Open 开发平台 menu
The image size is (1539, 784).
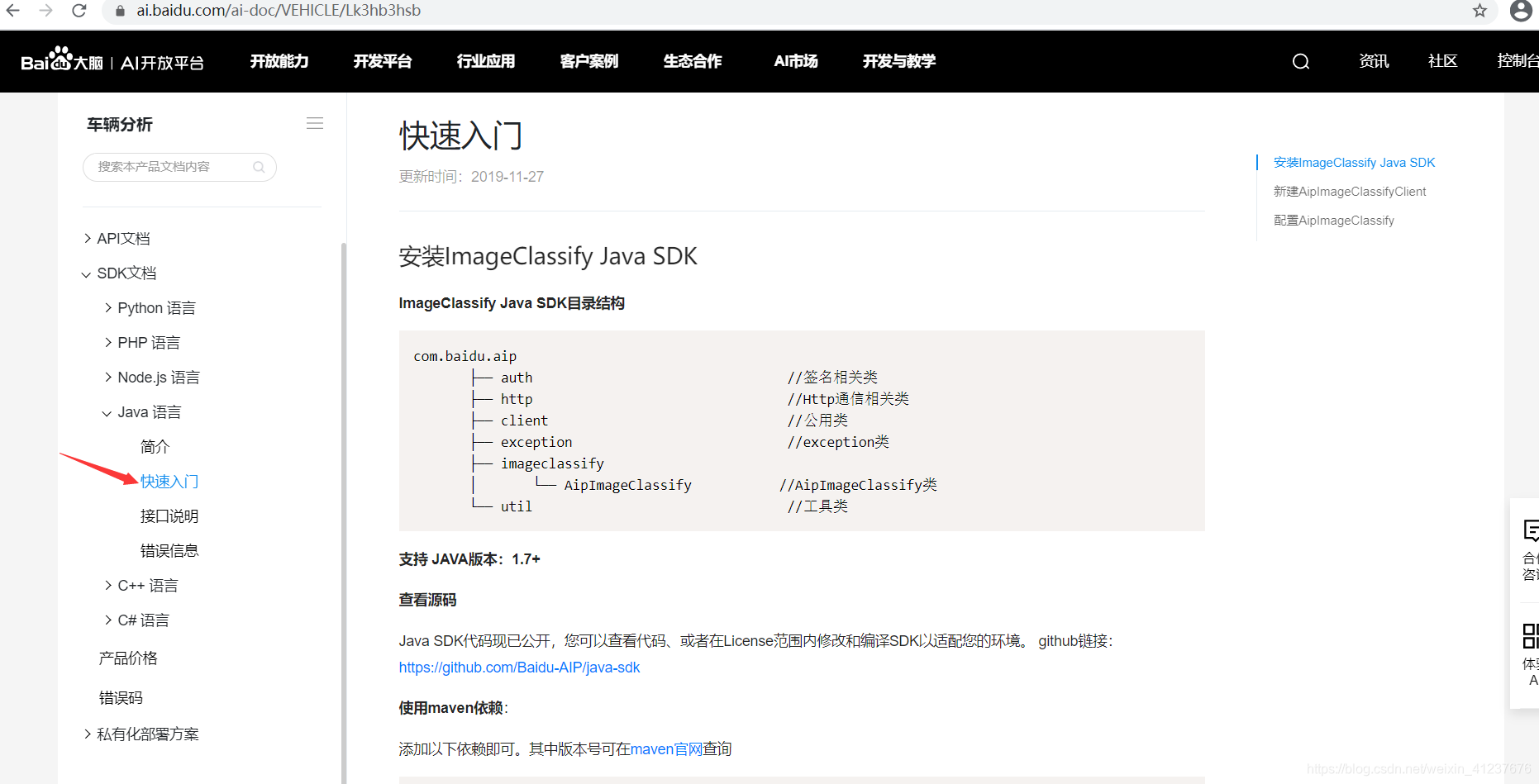[383, 61]
